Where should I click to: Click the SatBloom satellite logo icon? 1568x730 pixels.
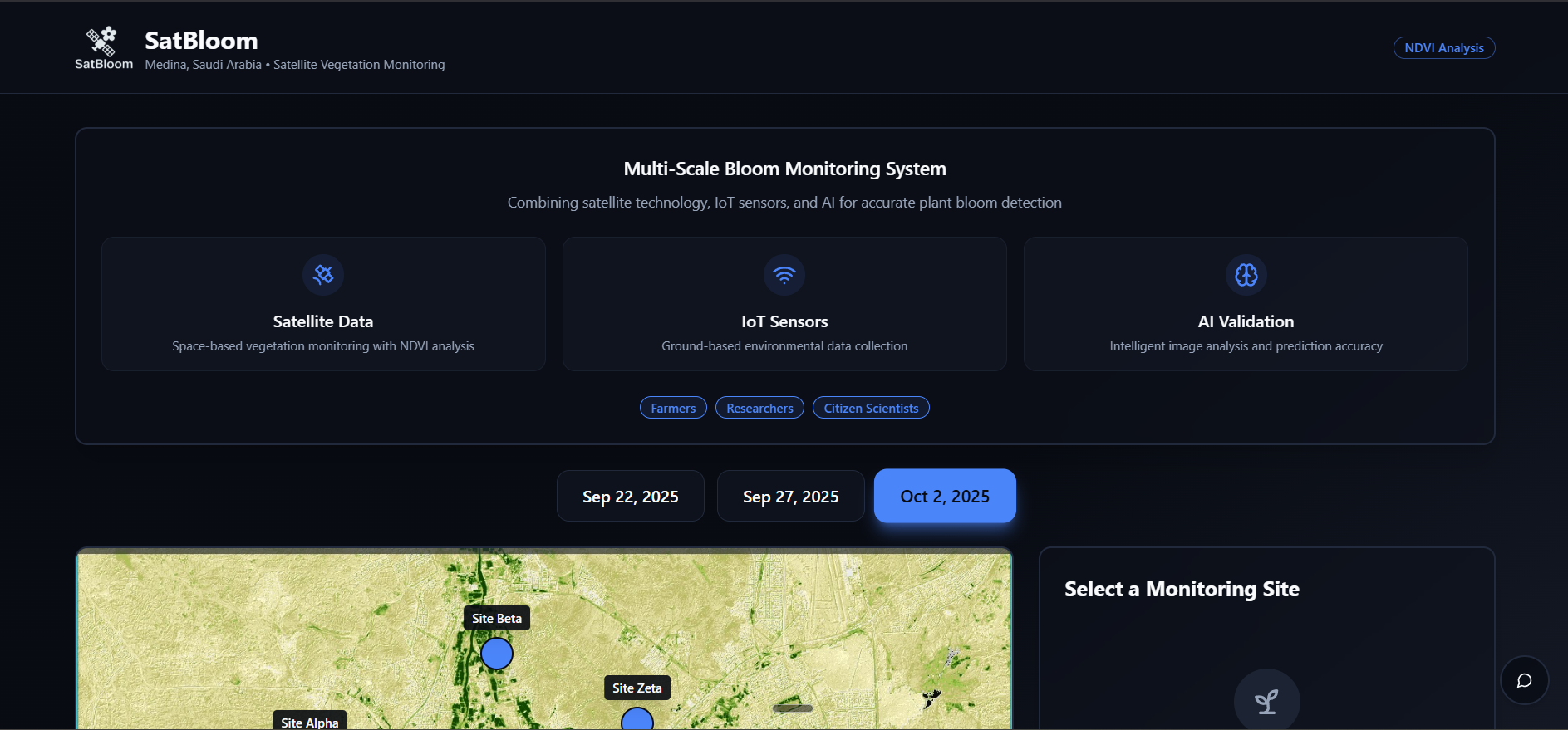coord(102,42)
